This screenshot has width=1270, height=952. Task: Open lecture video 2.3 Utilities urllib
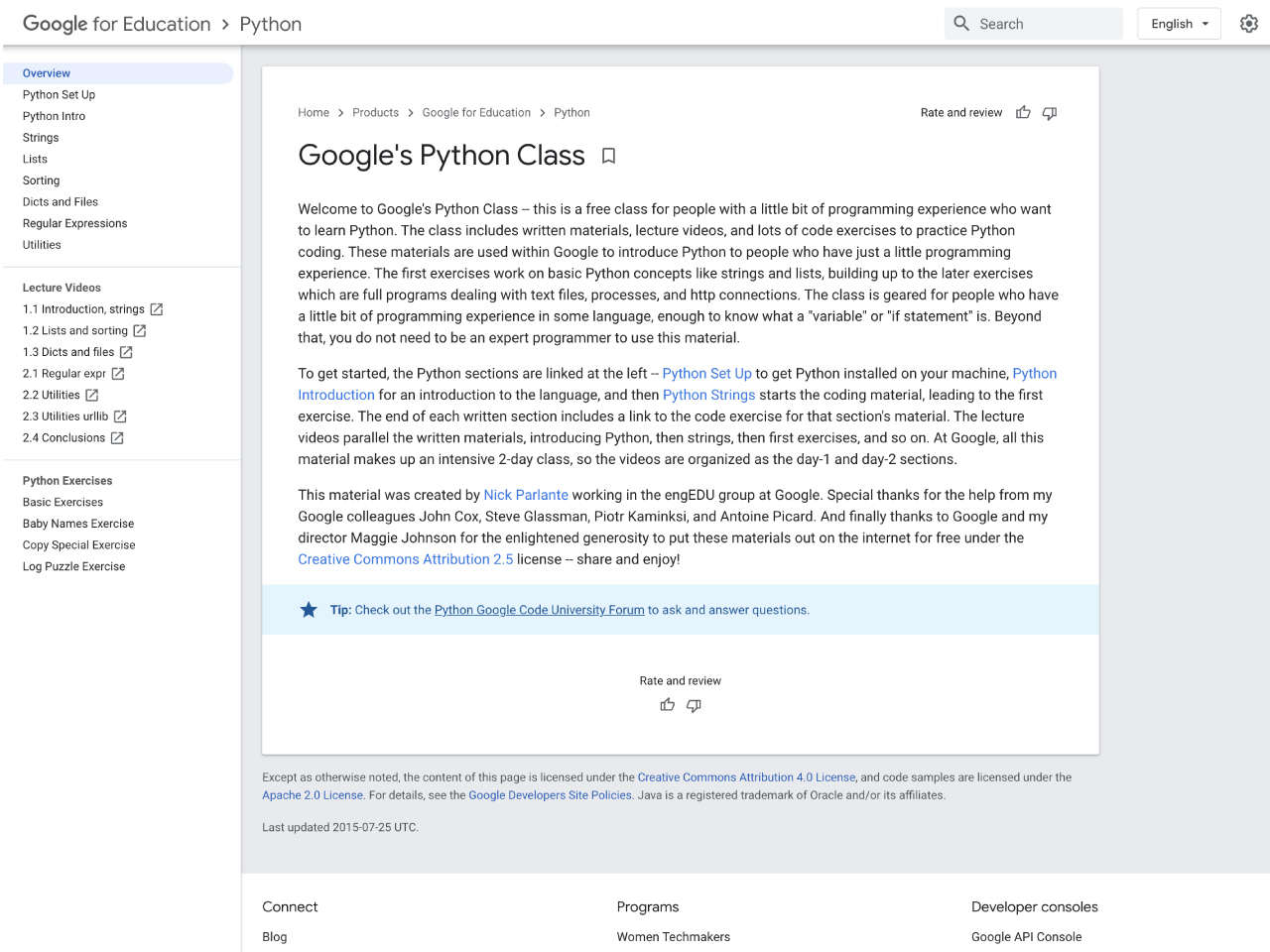tap(65, 416)
